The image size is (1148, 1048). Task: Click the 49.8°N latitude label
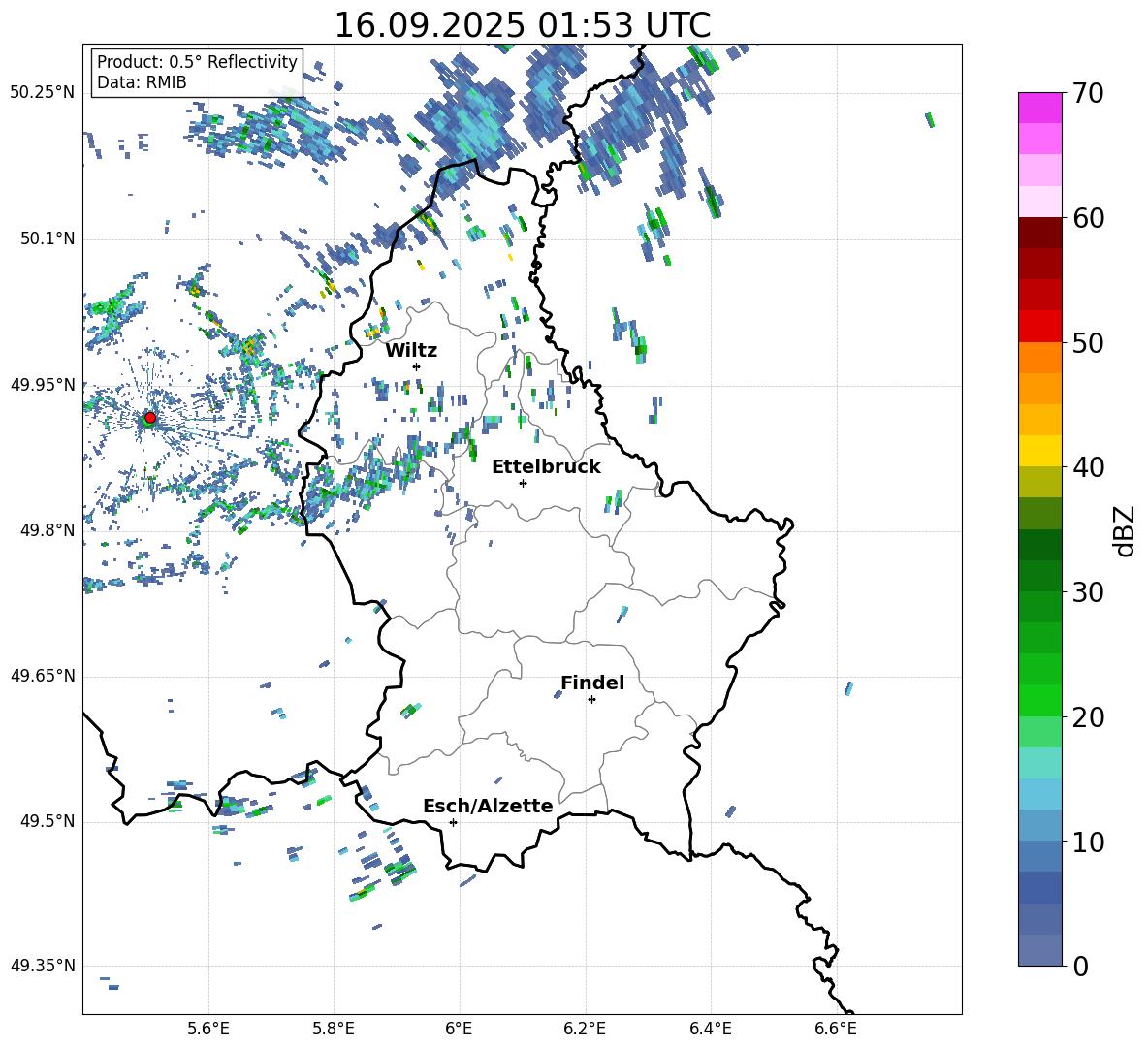click(x=48, y=530)
